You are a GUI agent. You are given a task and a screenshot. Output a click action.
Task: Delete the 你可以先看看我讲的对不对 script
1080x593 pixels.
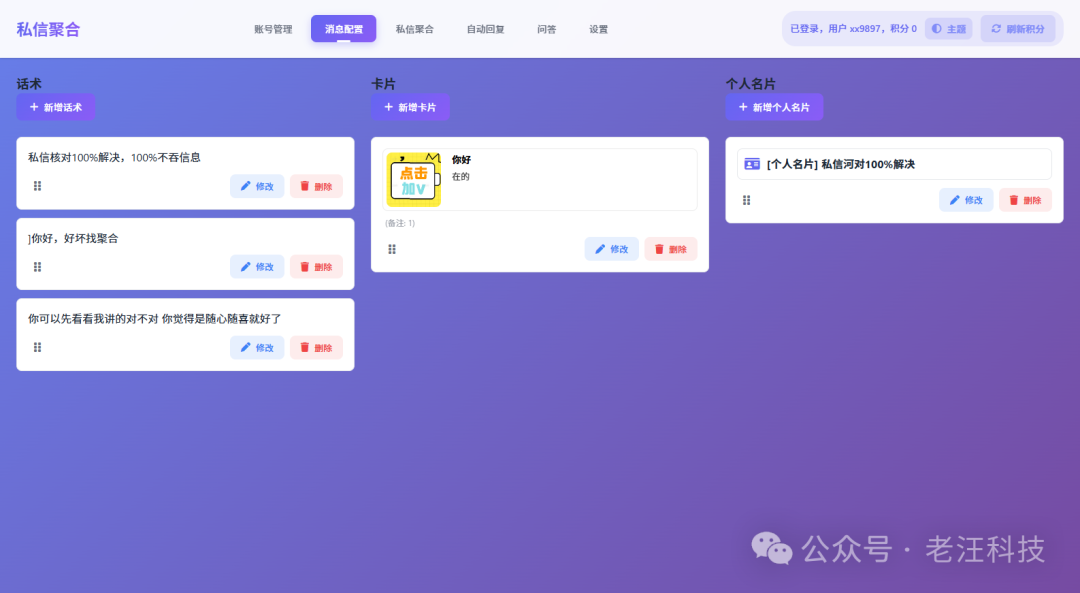[316, 348]
